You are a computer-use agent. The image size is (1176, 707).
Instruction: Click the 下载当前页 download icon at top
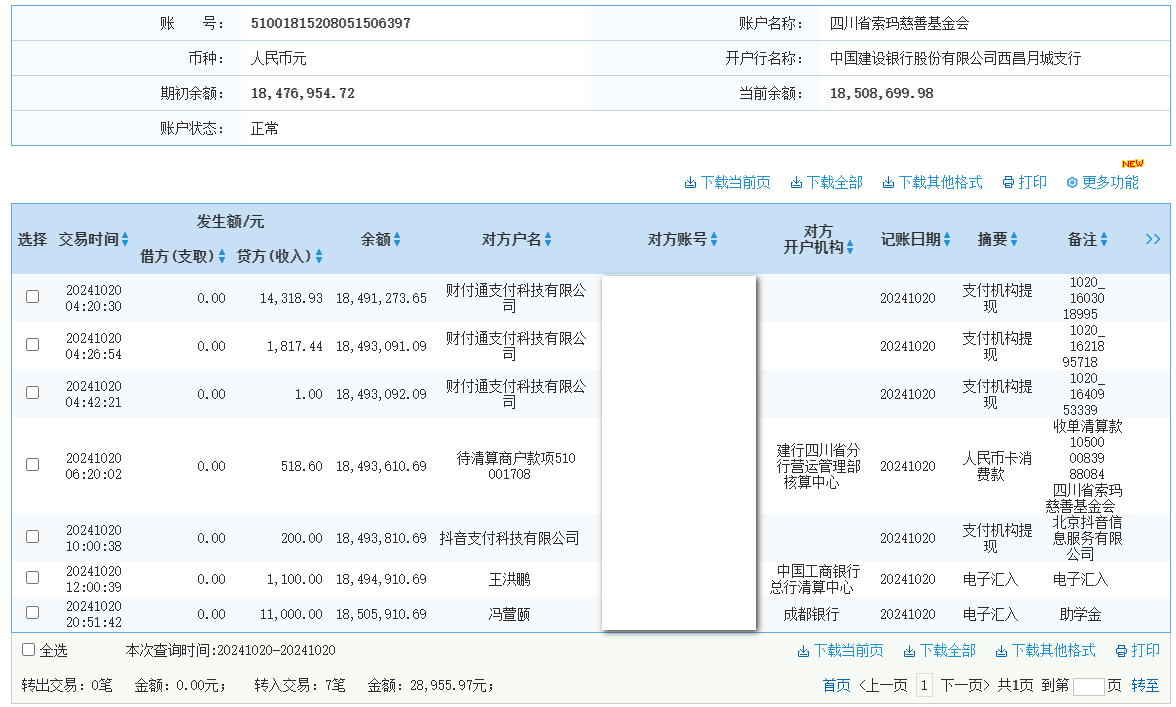pyautogui.click(x=691, y=182)
